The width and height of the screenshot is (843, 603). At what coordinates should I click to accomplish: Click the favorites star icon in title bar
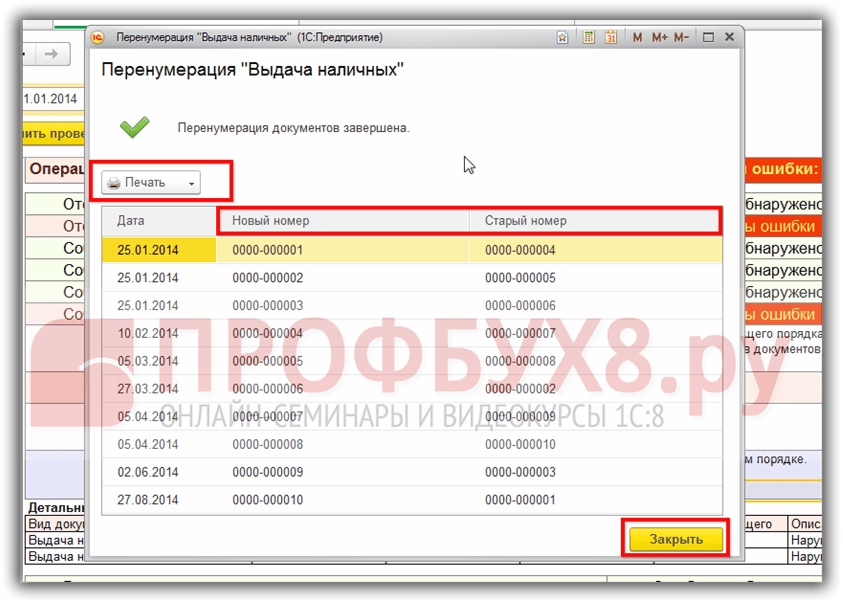click(563, 38)
